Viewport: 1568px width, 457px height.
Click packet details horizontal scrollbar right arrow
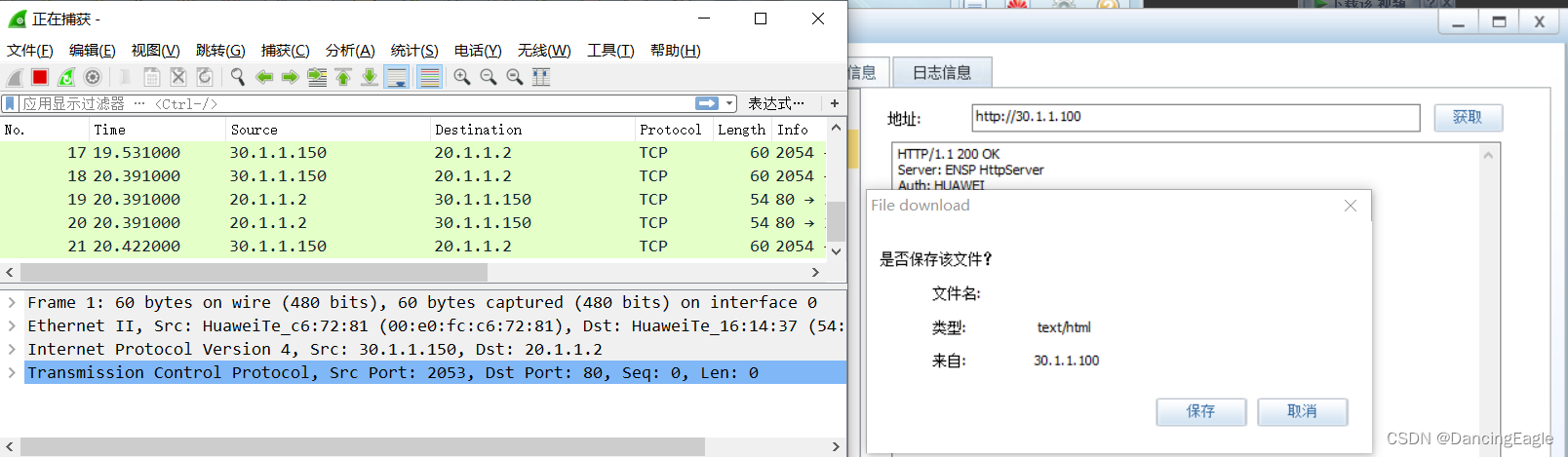(836, 446)
